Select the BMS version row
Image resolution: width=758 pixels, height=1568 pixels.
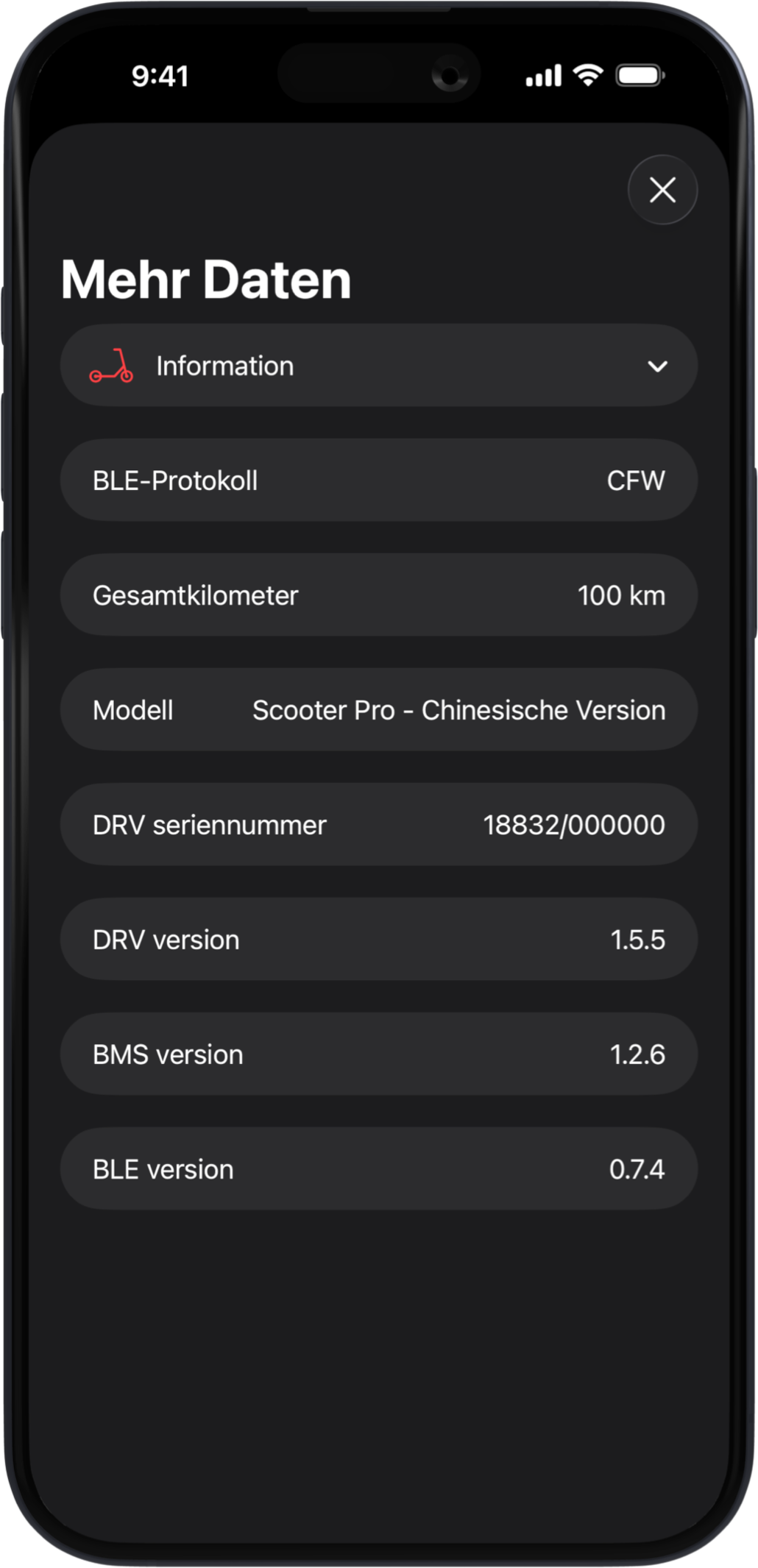pos(168,1055)
